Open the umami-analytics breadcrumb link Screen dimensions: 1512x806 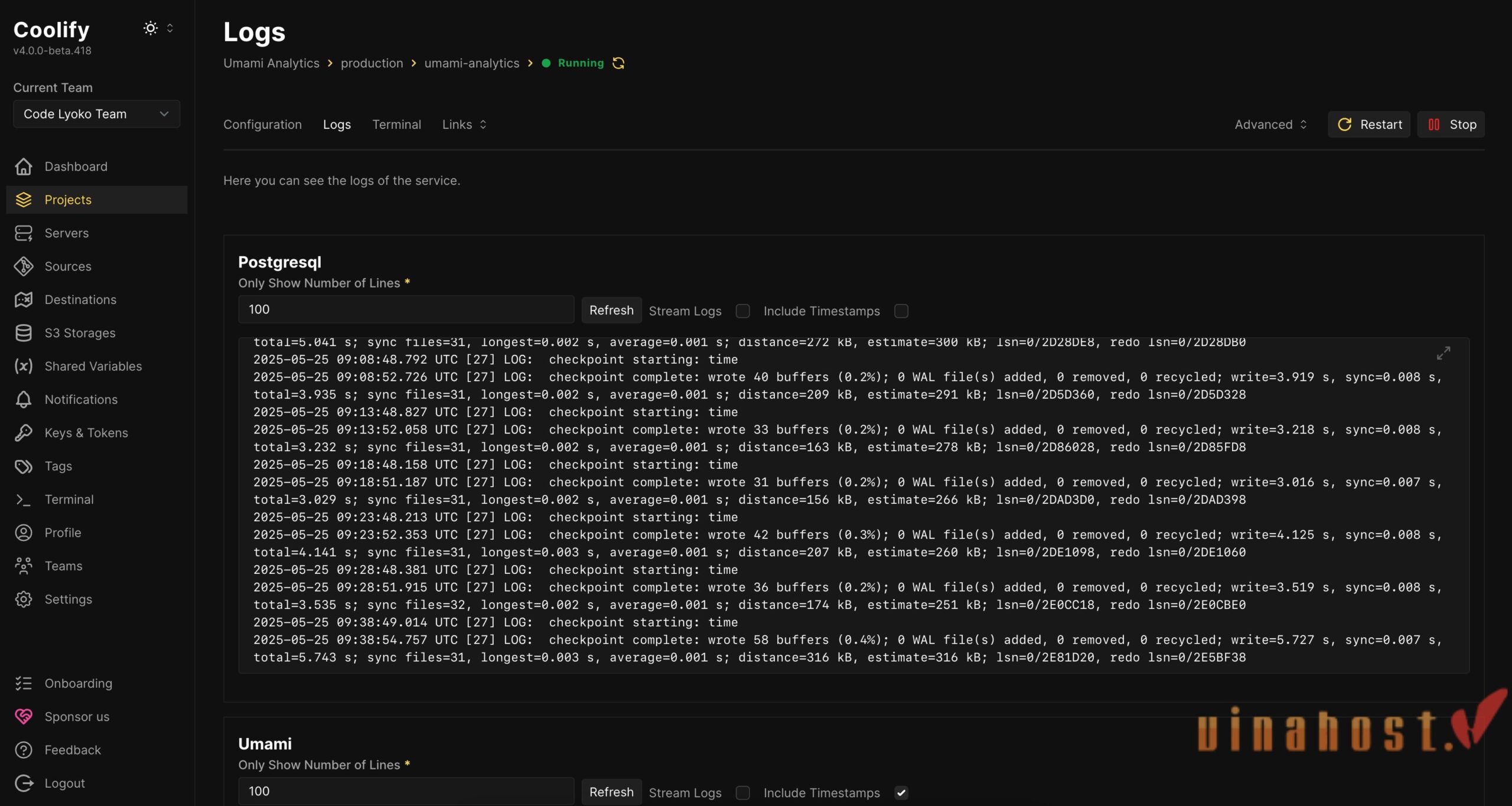(x=472, y=63)
